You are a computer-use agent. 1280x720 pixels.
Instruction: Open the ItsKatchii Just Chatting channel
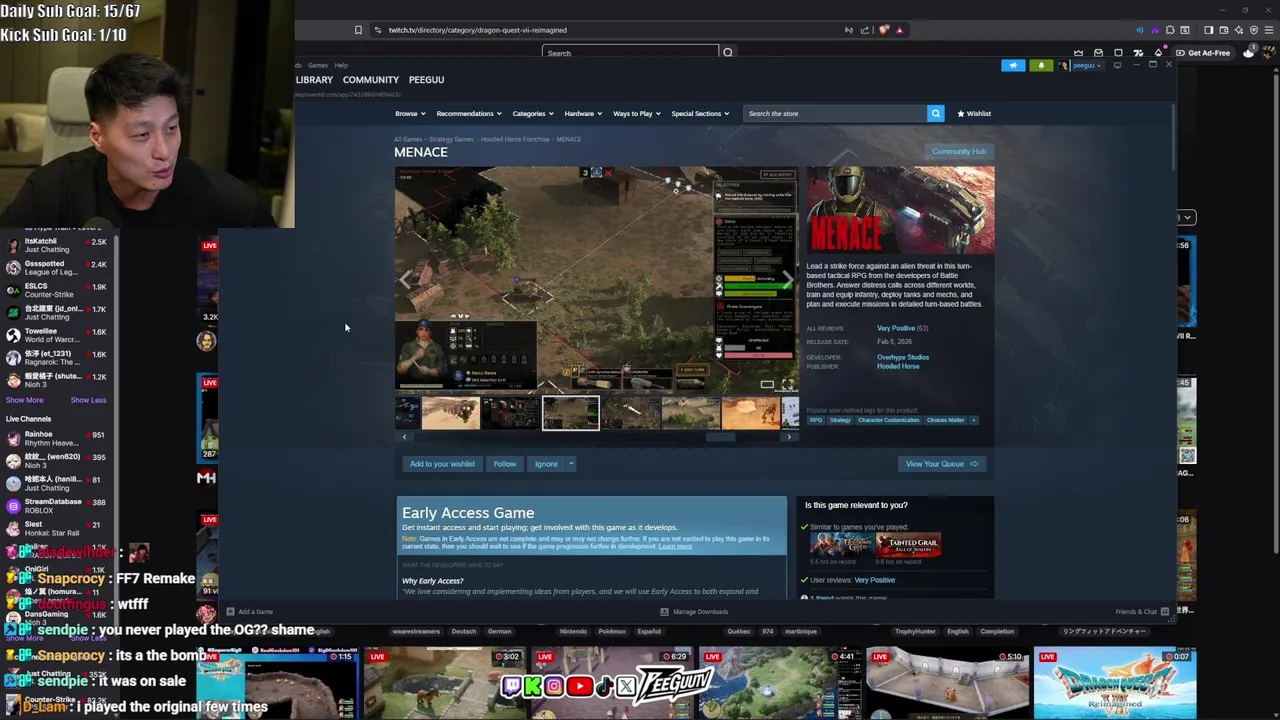pos(56,245)
